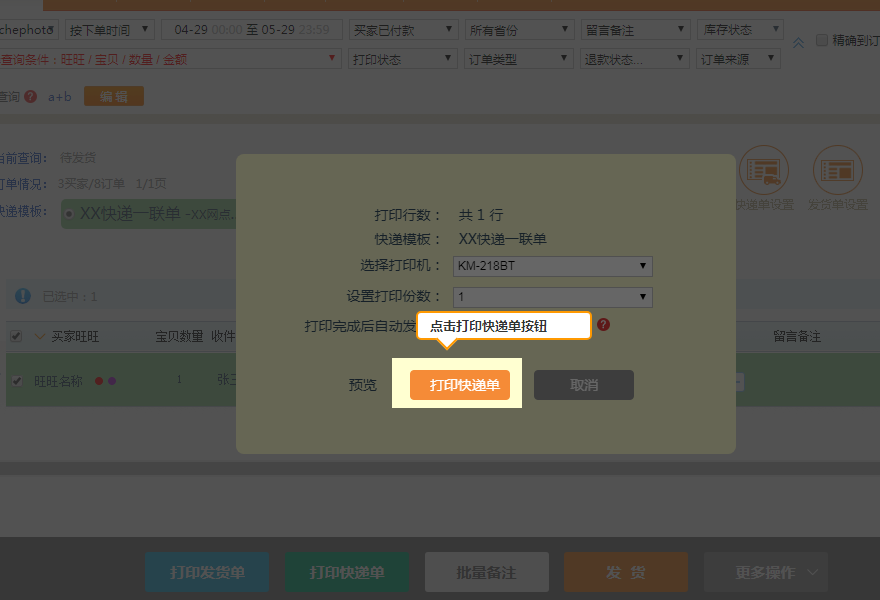The image size is (880, 600).
Task: Collapse filters with the double-chevron up icon
Action: pyautogui.click(x=798, y=42)
